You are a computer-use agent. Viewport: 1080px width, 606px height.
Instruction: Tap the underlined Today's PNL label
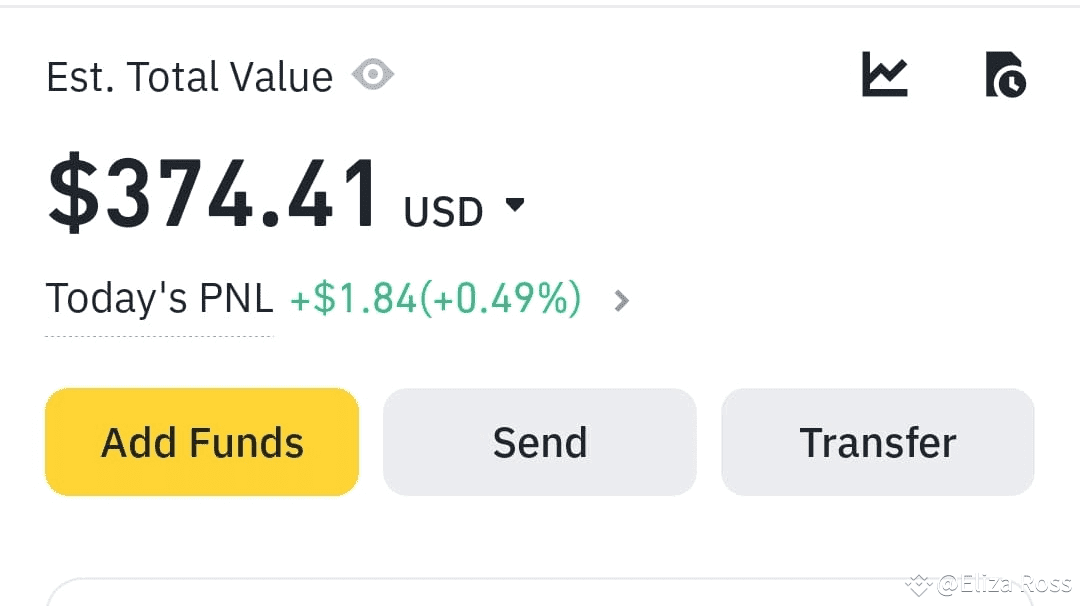coord(159,300)
